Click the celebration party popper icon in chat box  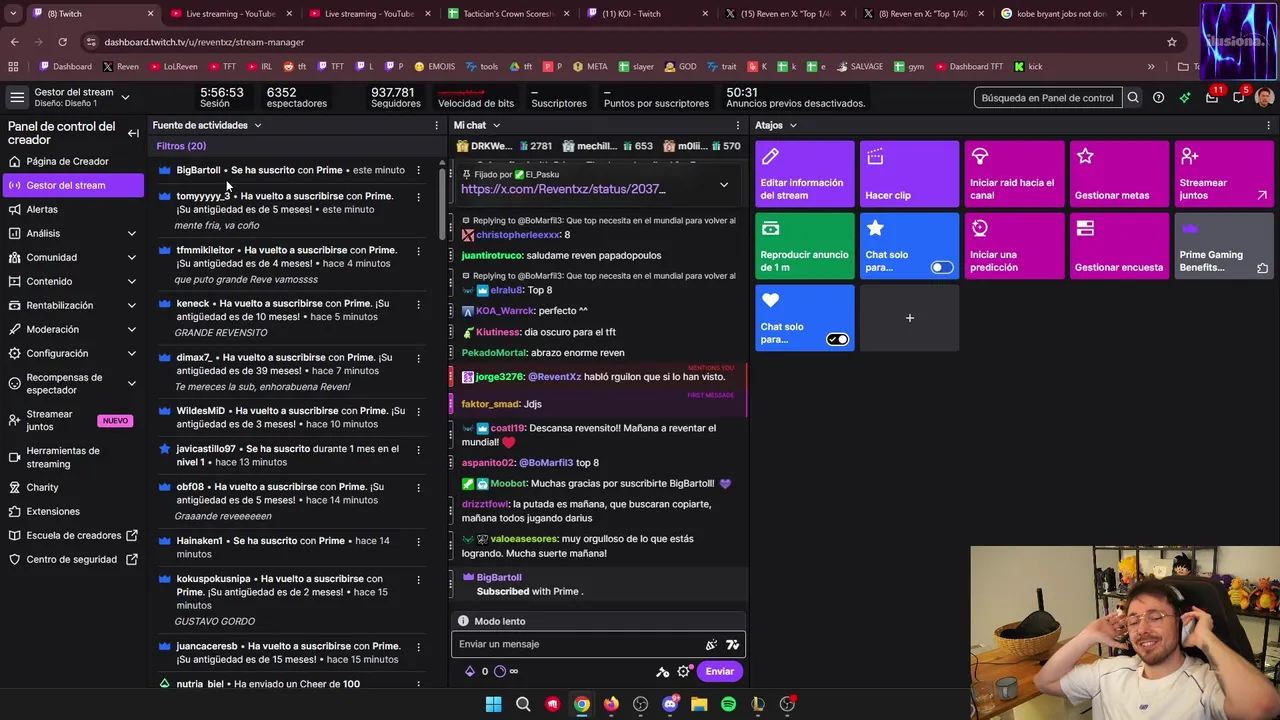(711, 645)
